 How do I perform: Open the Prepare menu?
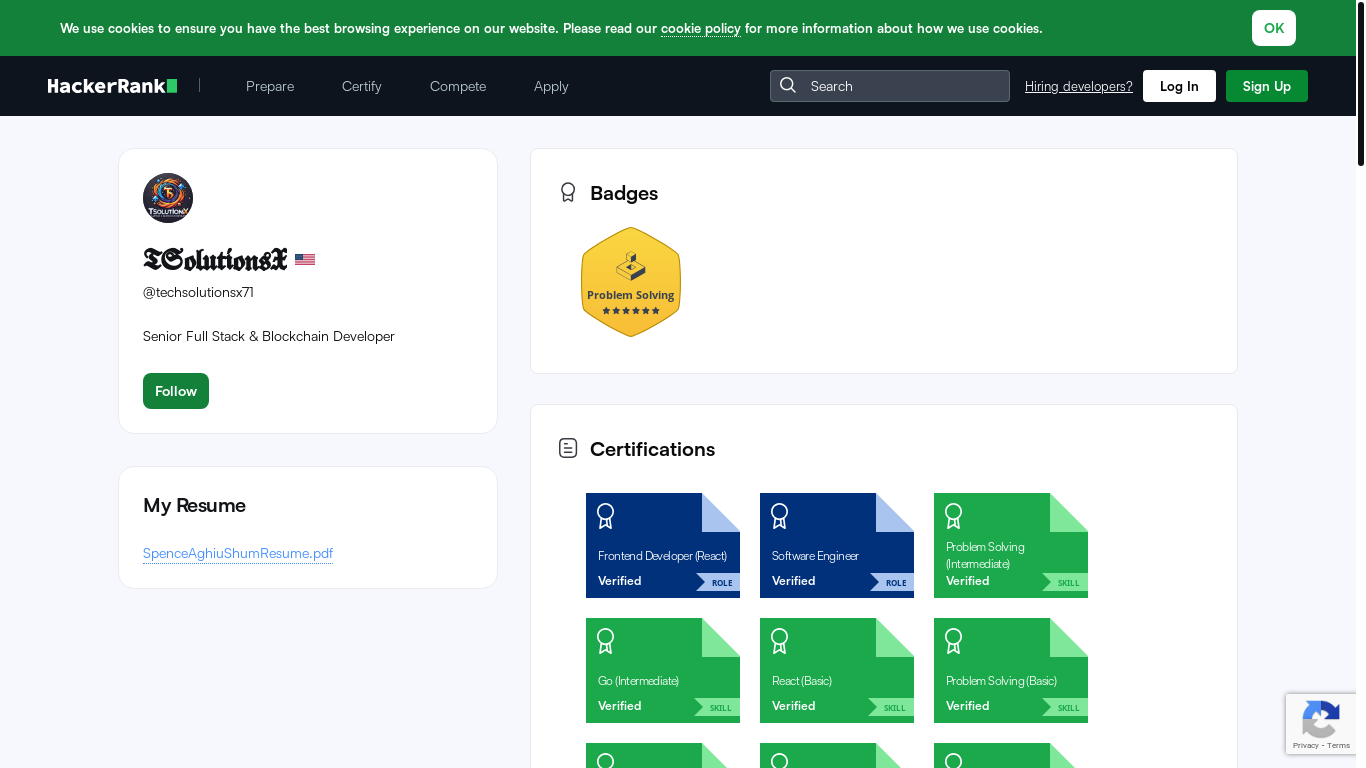click(270, 86)
